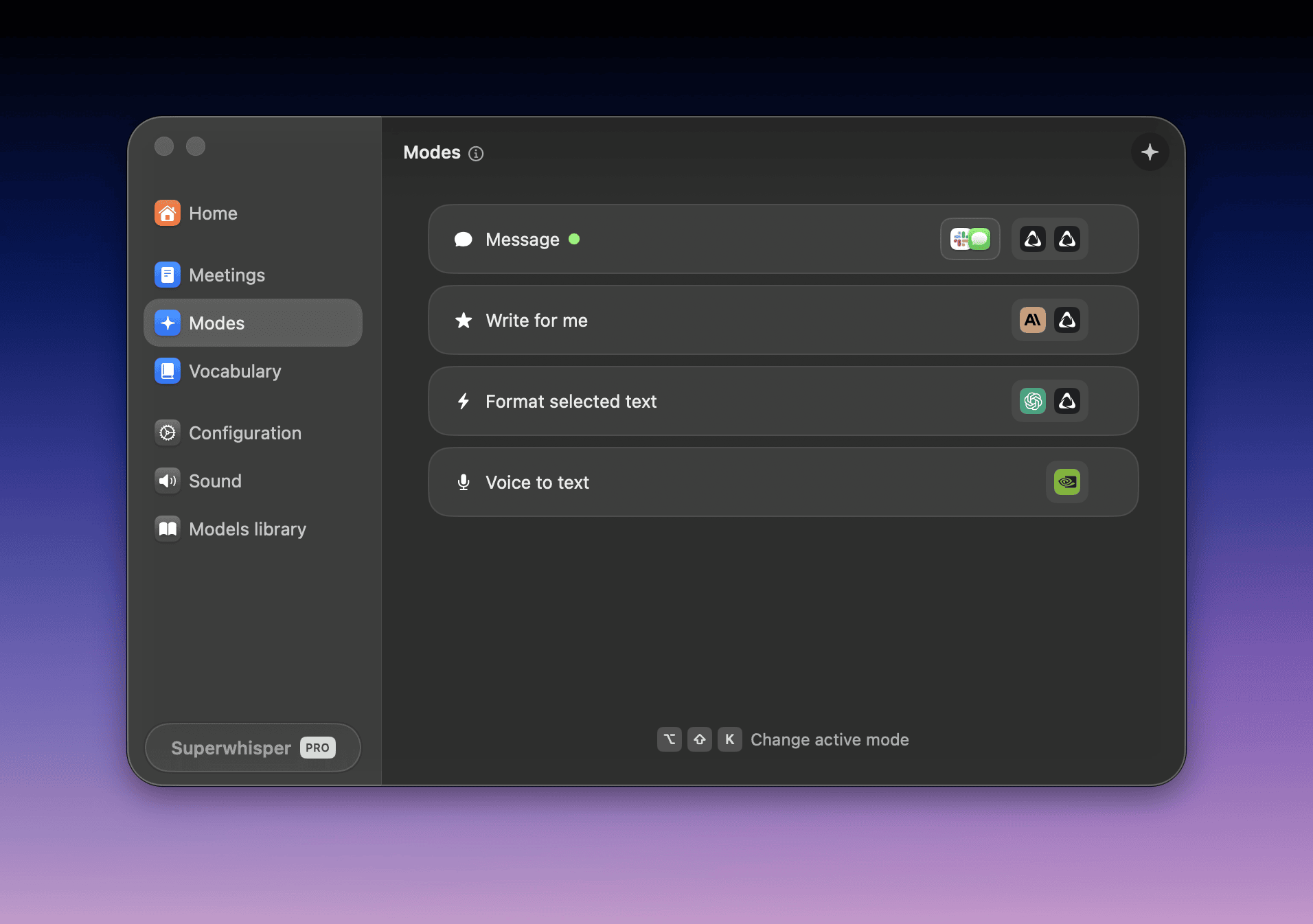Click the Configuration gear icon
Screen dimensions: 1313x924
point(168,432)
